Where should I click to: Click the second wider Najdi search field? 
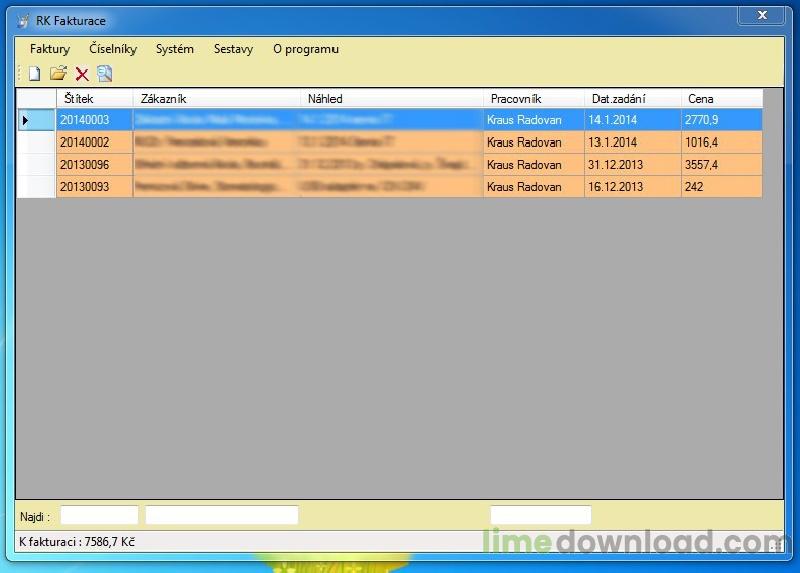point(222,515)
